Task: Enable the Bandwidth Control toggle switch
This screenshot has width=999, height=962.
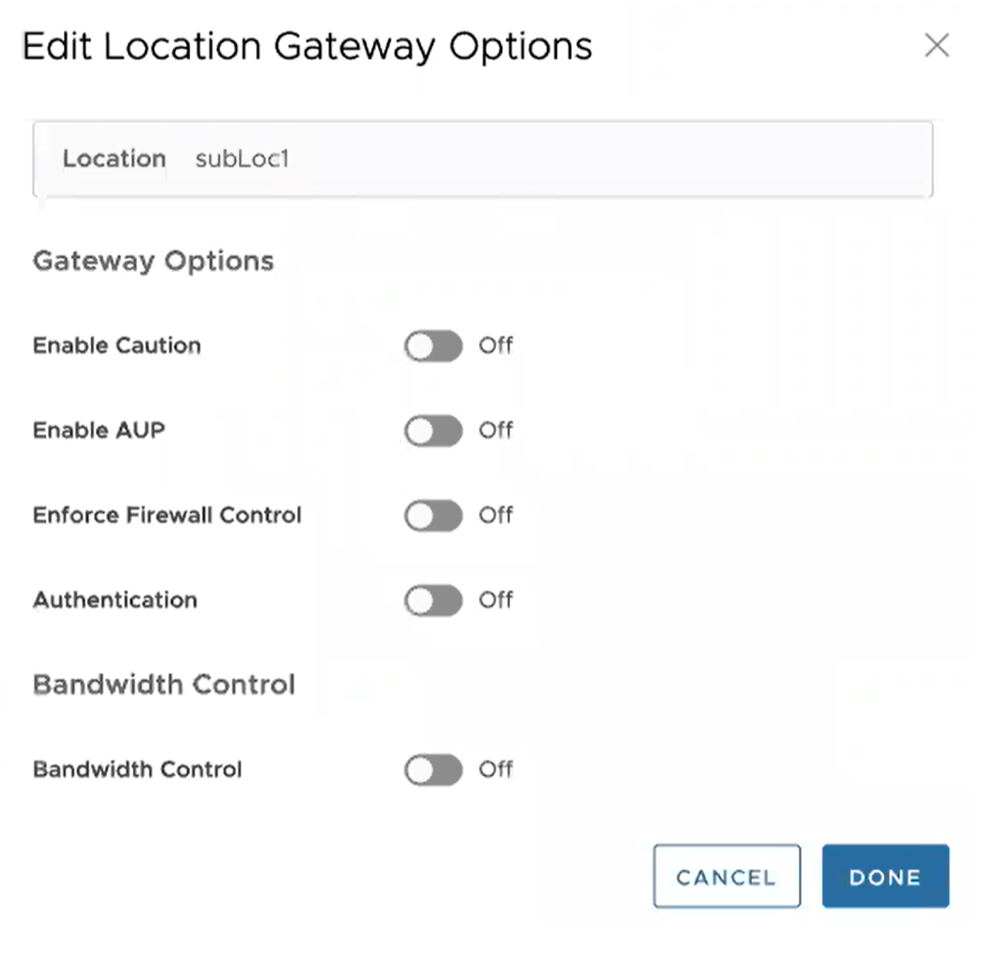Action: click(x=433, y=770)
